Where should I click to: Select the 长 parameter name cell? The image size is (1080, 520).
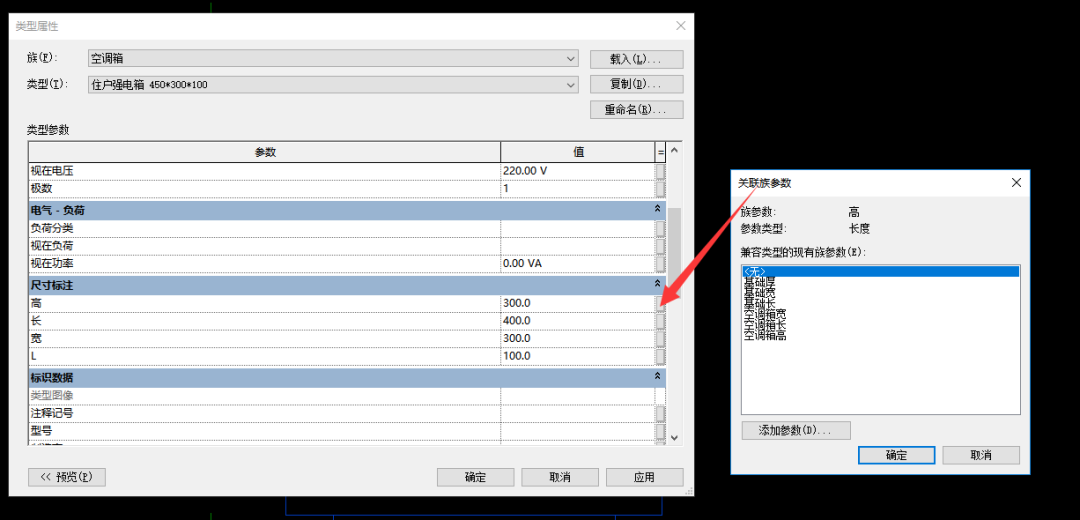(x=264, y=321)
